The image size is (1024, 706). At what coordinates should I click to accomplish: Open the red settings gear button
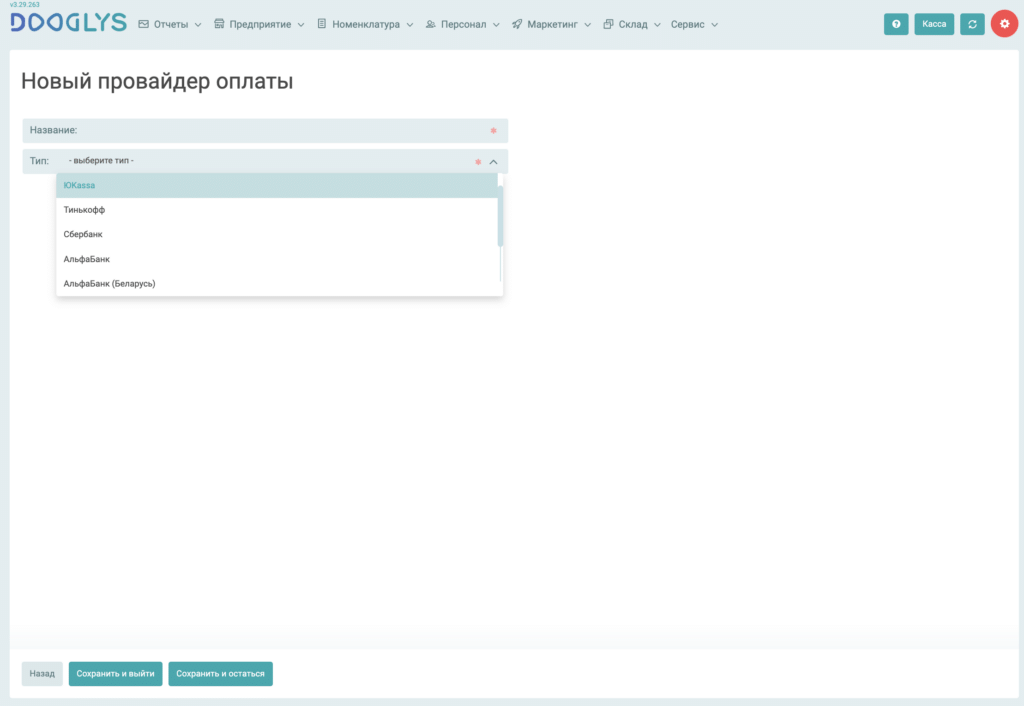1004,24
